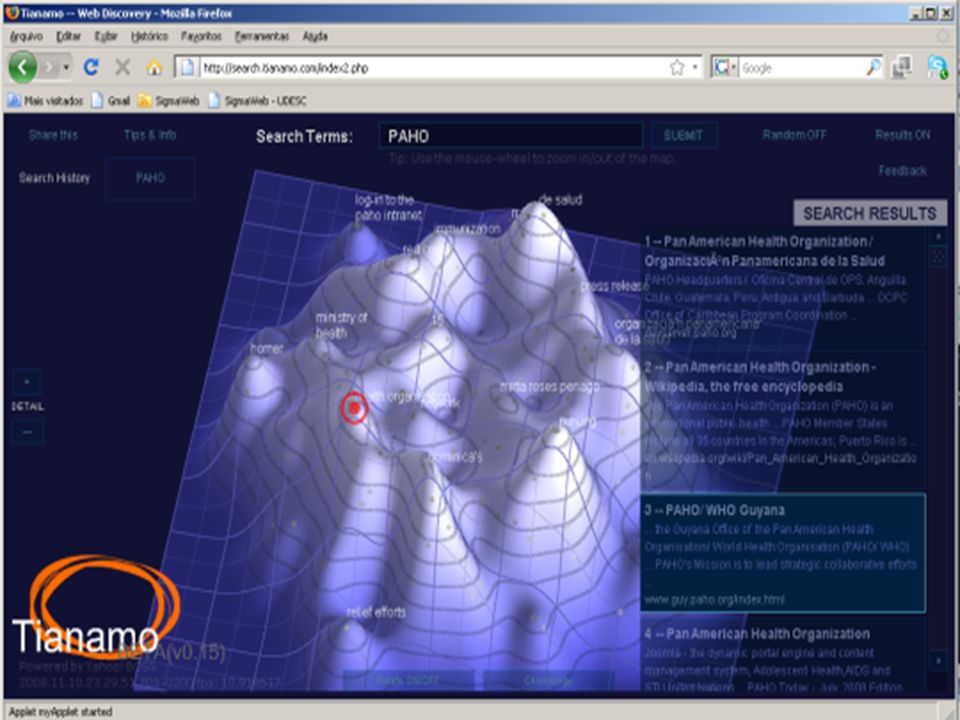Open the address bar history dropdown
The image size is (960, 720).
(x=695, y=67)
